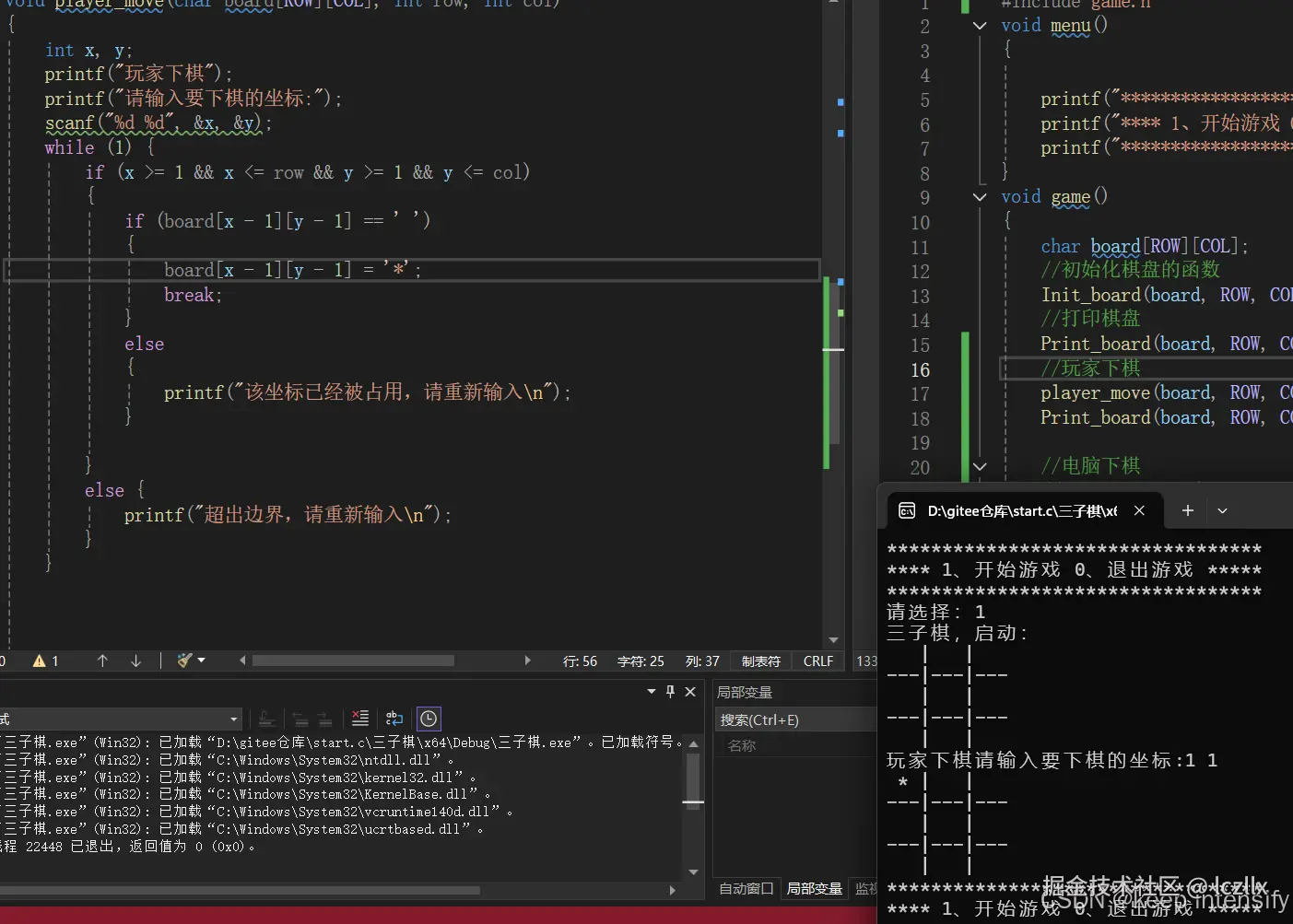The width and height of the screenshot is (1293, 924).
Task: Close the D:\gitee仓库 console tab
Action: click(x=1139, y=510)
